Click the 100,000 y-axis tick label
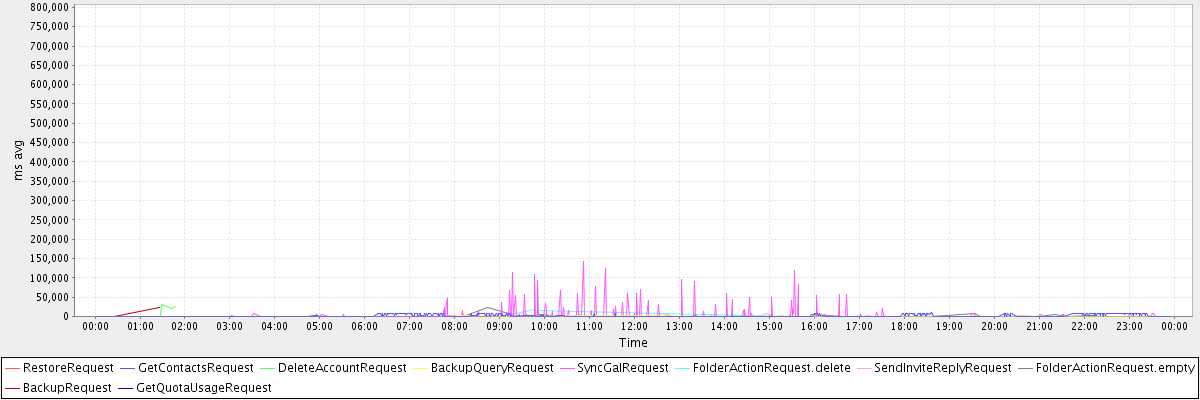 (49, 278)
